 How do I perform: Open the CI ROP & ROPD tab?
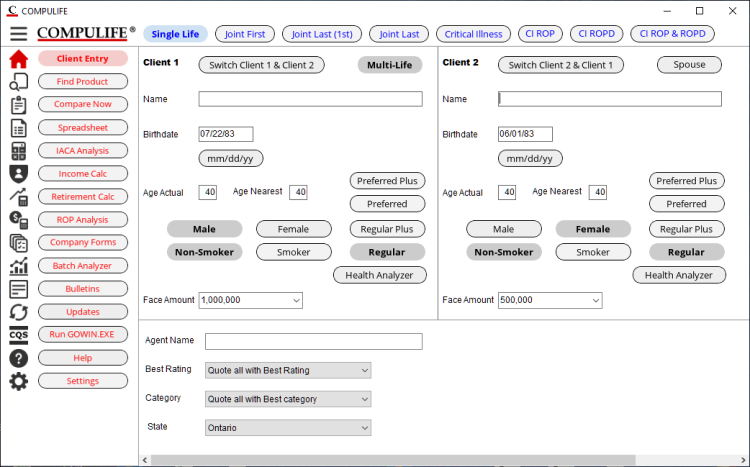pos(673,33)
